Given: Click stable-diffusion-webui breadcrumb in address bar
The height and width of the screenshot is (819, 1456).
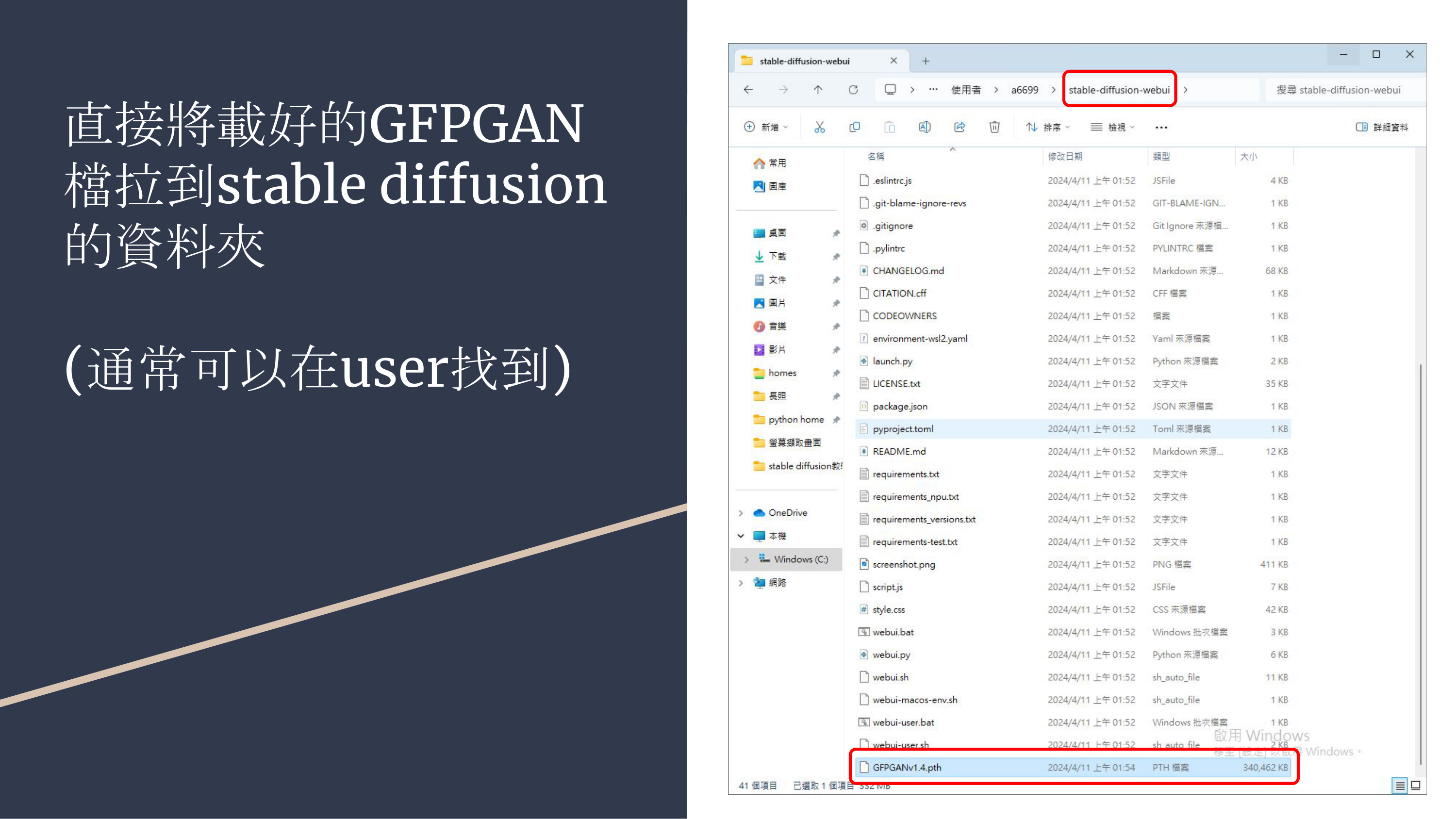Looking at the screenshot, I should [1119, 89].
